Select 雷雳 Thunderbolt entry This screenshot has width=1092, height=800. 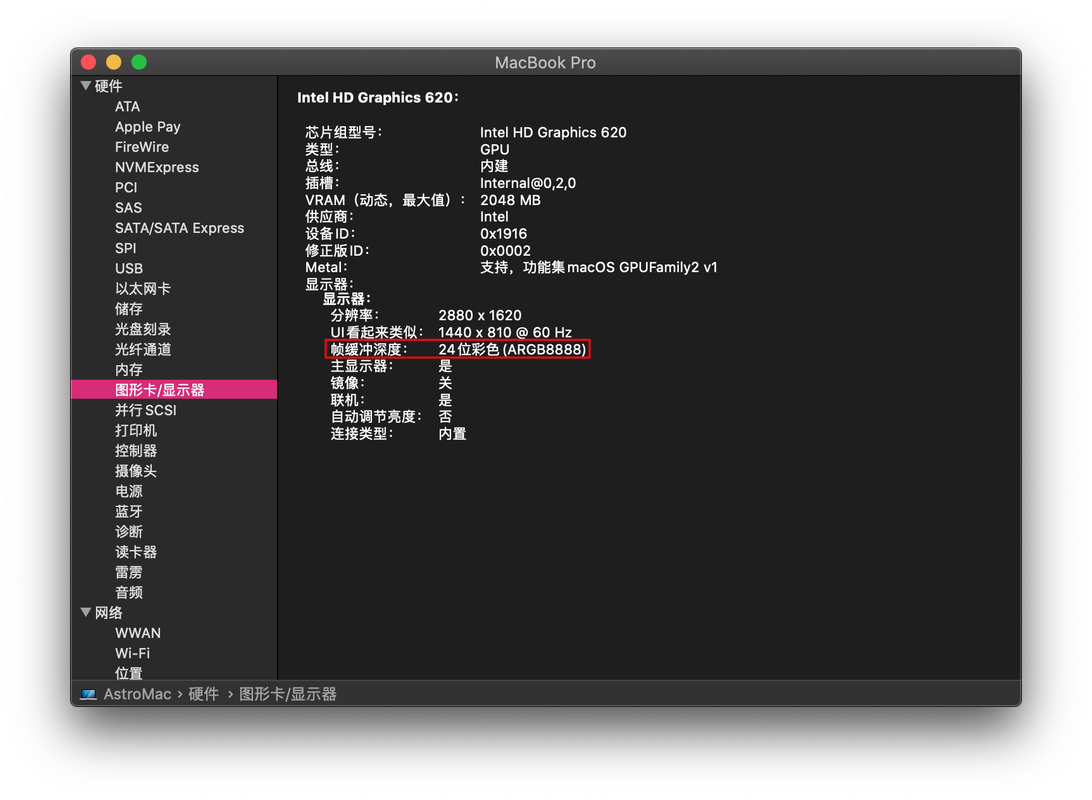(129, 572)
